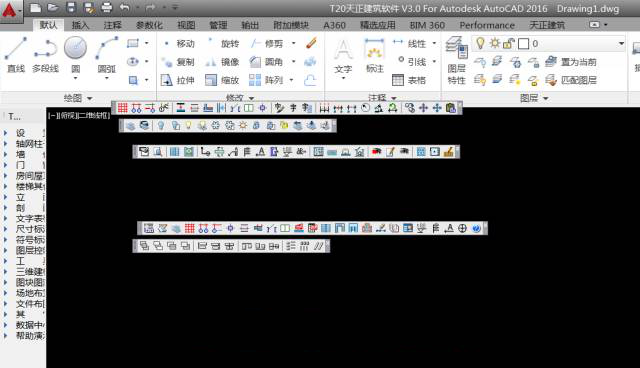Click the layer color swatch beside 0

pyautogui.click(x=524, y=44)
